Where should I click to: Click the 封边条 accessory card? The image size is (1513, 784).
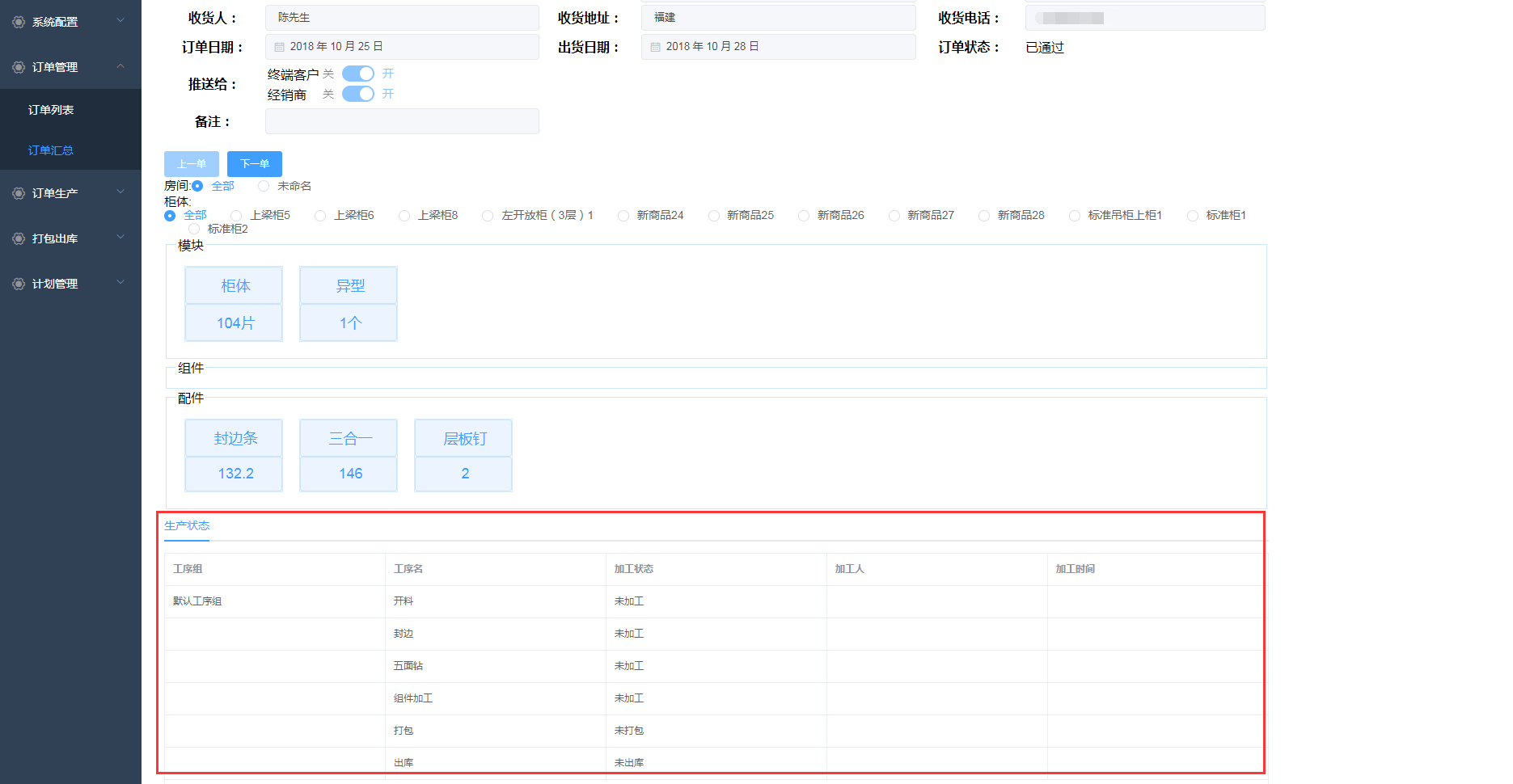click(234, 454)
